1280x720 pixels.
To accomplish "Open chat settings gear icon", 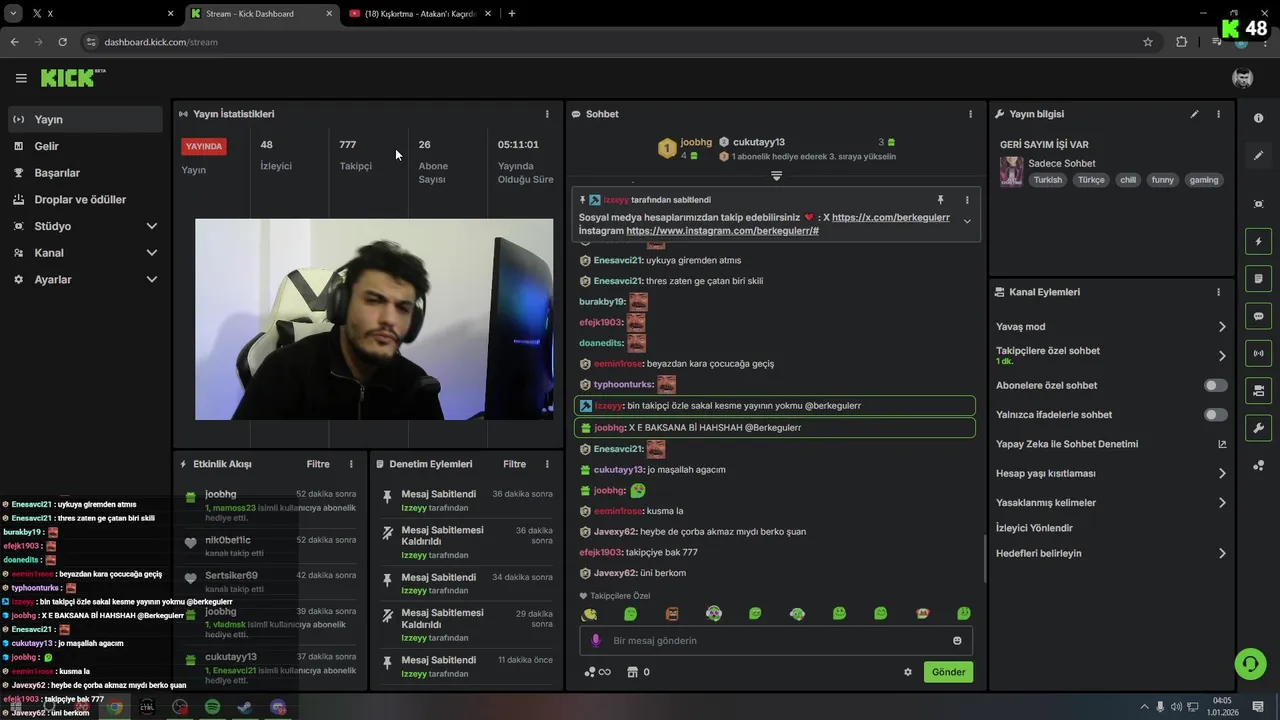I will 908,672.
